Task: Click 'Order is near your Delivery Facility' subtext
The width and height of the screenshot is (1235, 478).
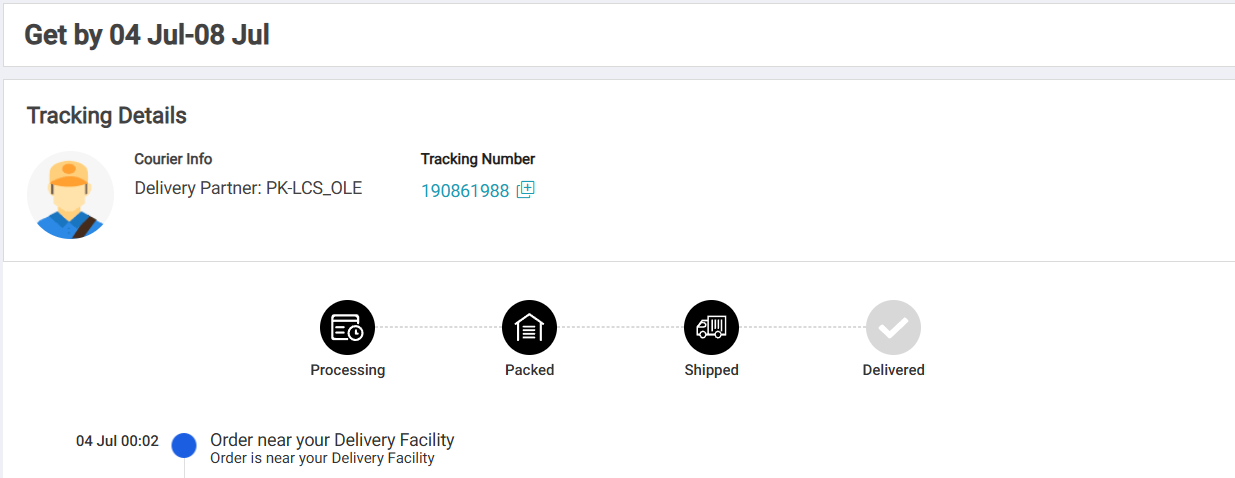Action: coord(322,458)
